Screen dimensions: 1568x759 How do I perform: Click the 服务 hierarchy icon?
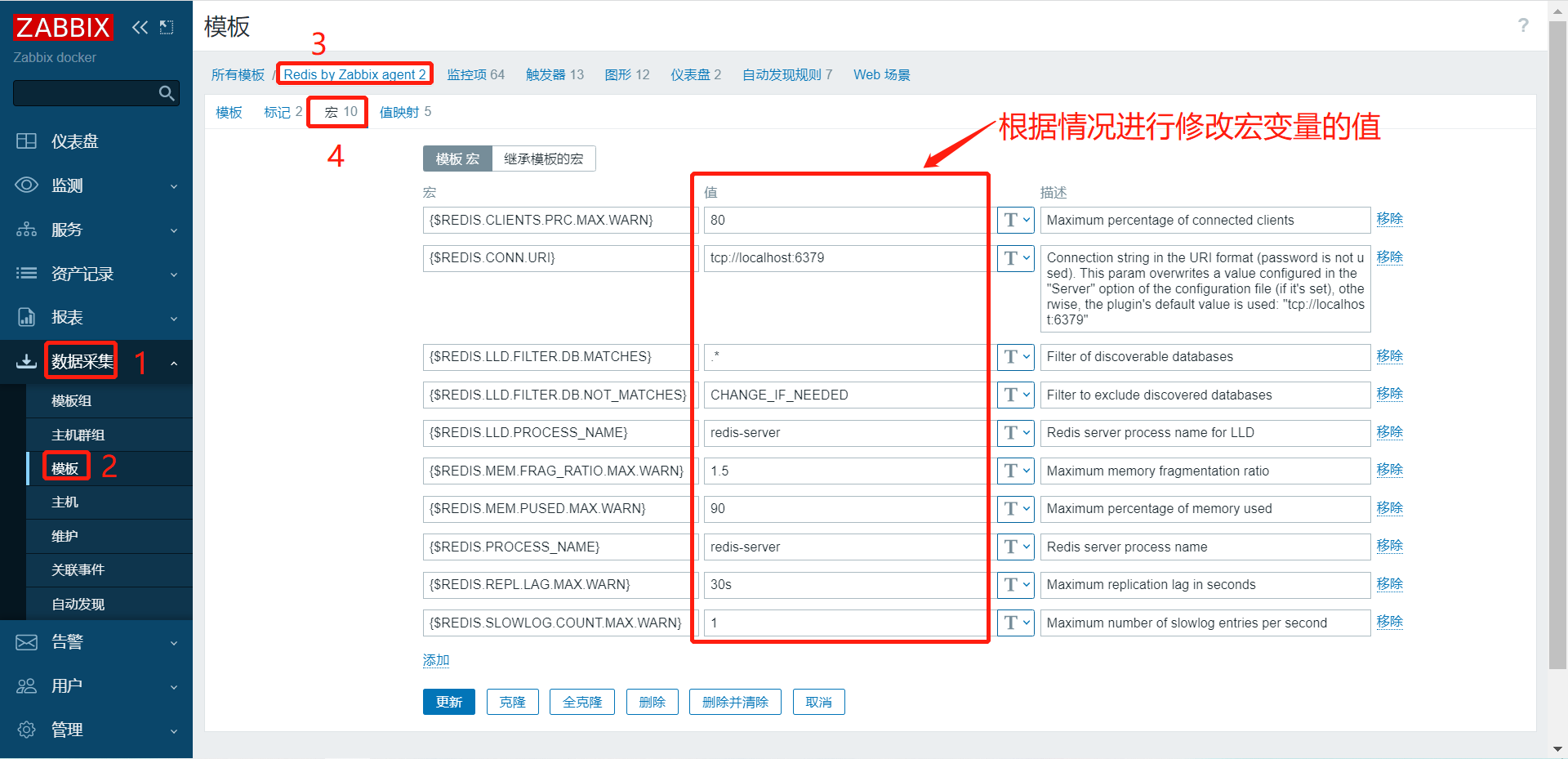click(x=26, y=230)
